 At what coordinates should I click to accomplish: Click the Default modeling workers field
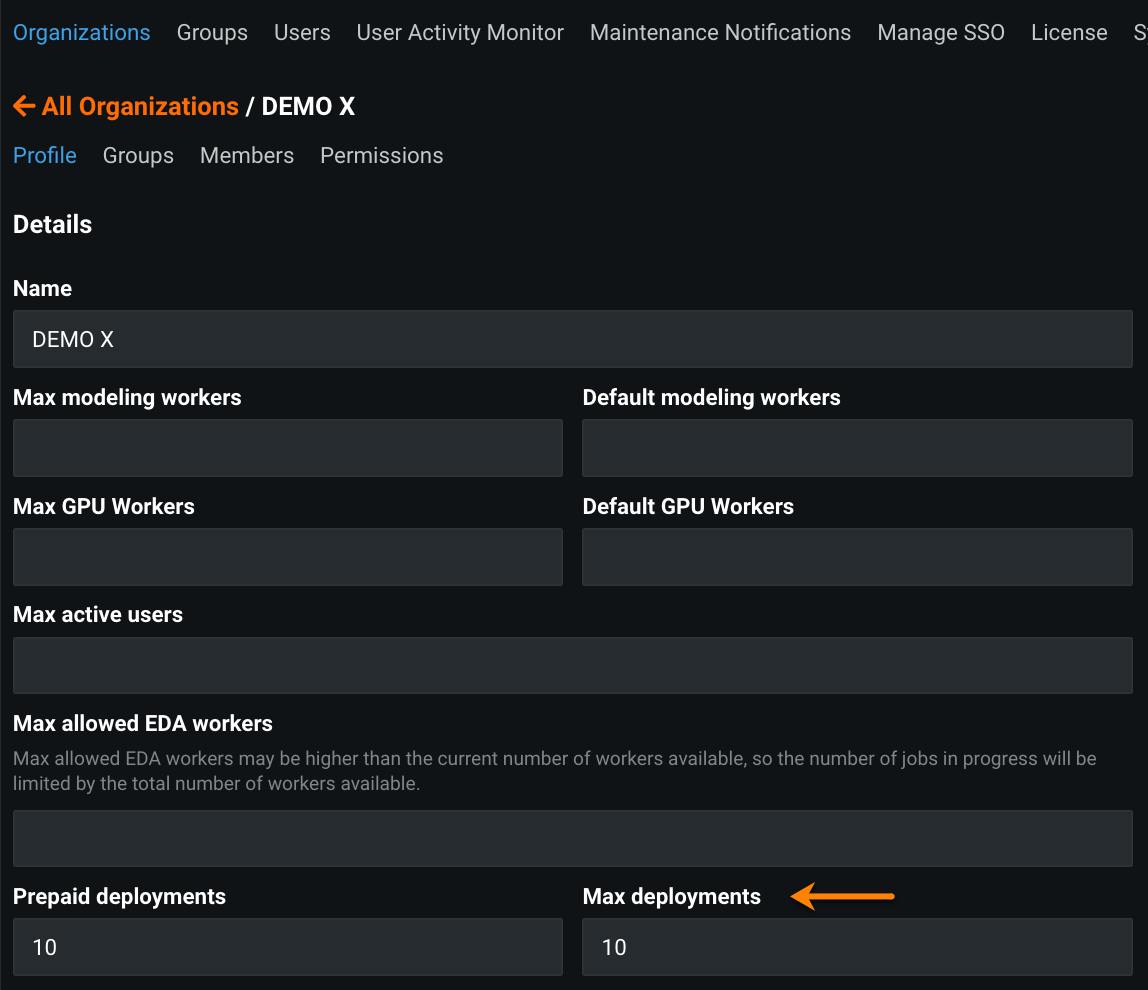pyautogui.click(x=857, y=448)
